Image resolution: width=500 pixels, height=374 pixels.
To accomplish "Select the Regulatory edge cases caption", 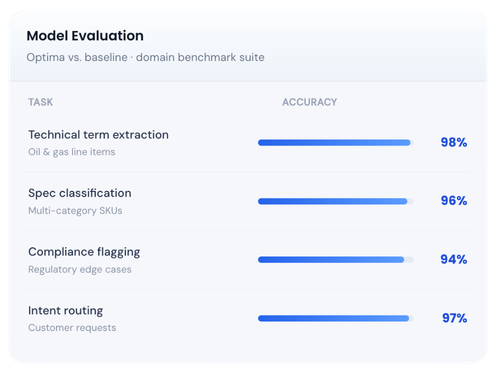I will (80, 269).
